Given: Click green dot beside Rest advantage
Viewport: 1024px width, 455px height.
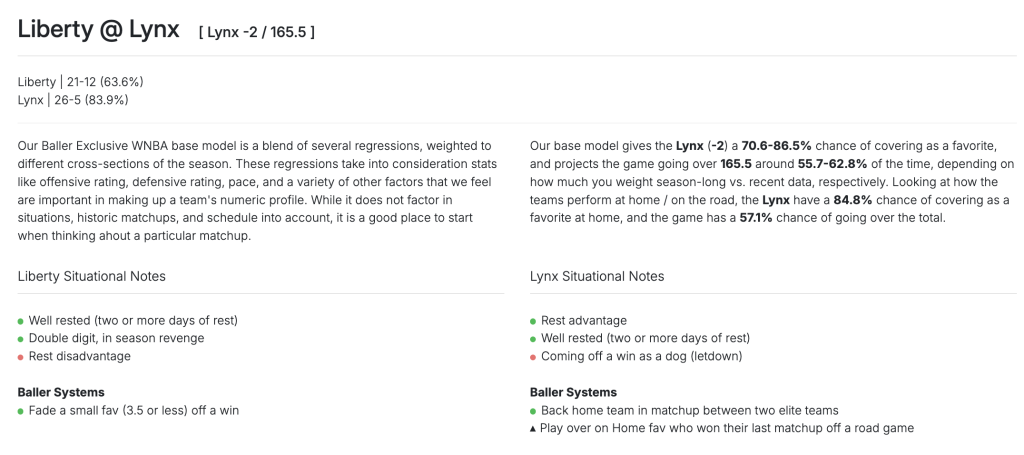Looking at the screenshot, I should (533, 321).
